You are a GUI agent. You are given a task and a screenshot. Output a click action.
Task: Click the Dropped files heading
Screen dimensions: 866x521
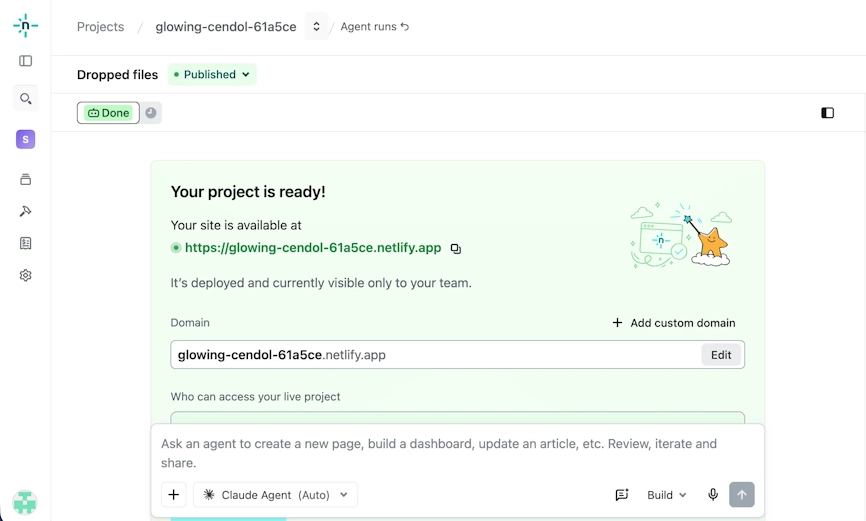point(117,75)
